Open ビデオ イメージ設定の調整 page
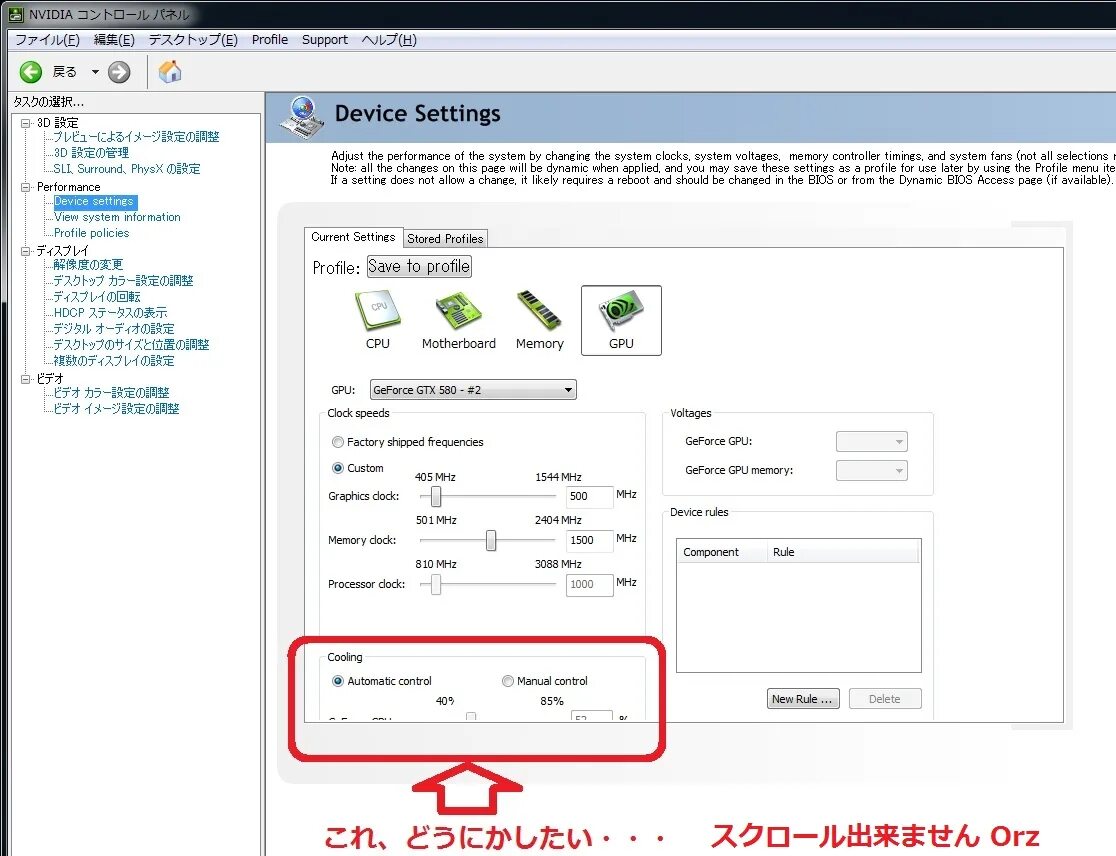Viewport: 1116px width, 856px height. (x=116, y=408)
